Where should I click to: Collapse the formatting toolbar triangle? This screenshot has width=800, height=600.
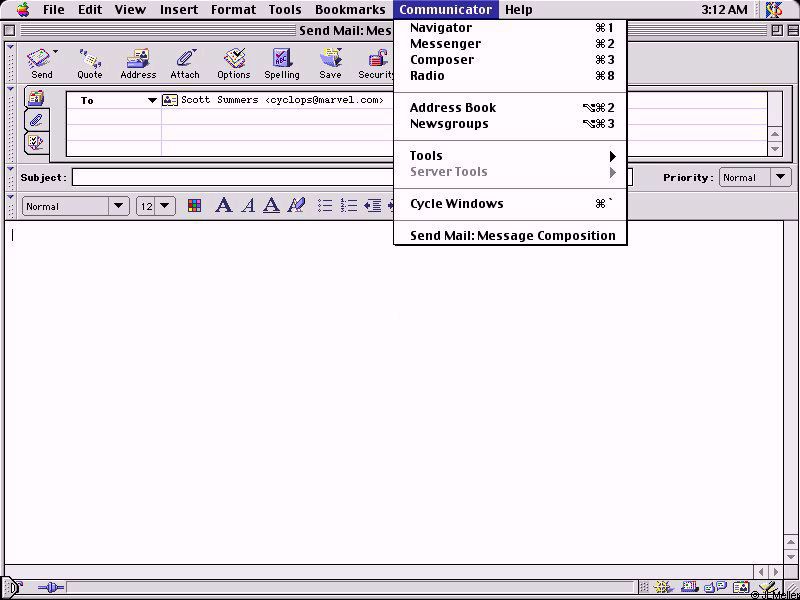[10, 197]
